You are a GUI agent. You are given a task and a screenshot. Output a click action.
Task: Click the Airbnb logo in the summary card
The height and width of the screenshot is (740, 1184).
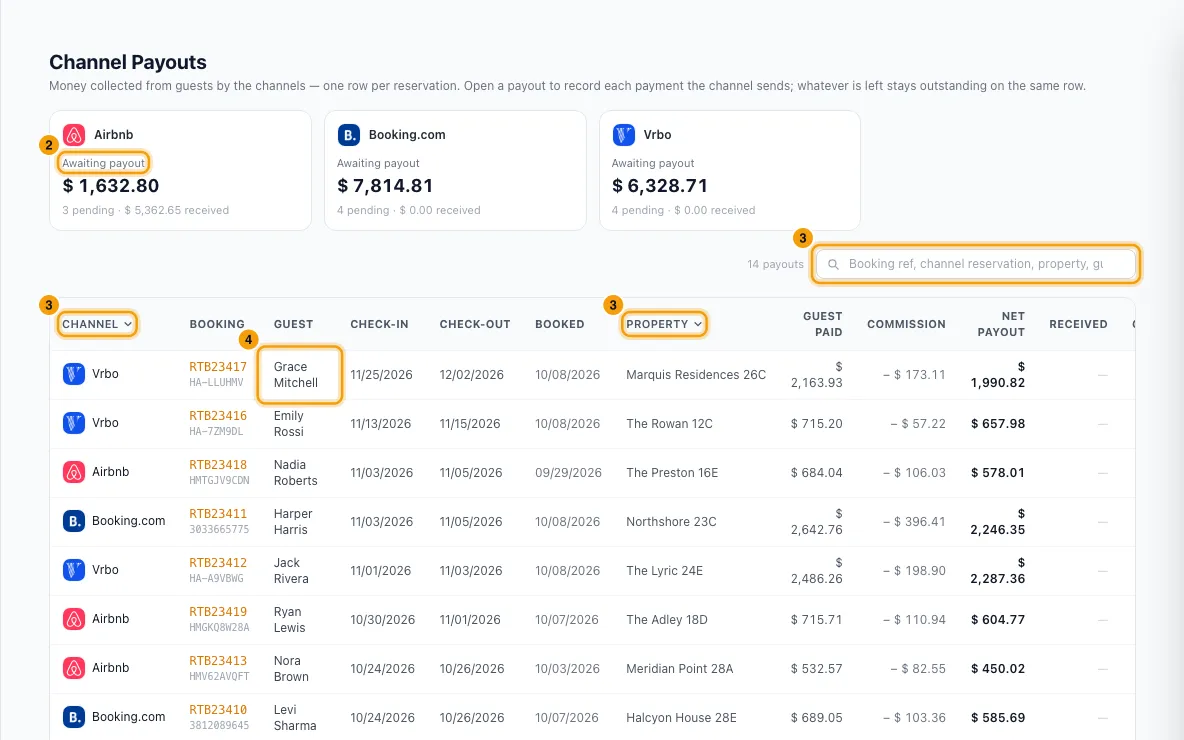point(74,135)
